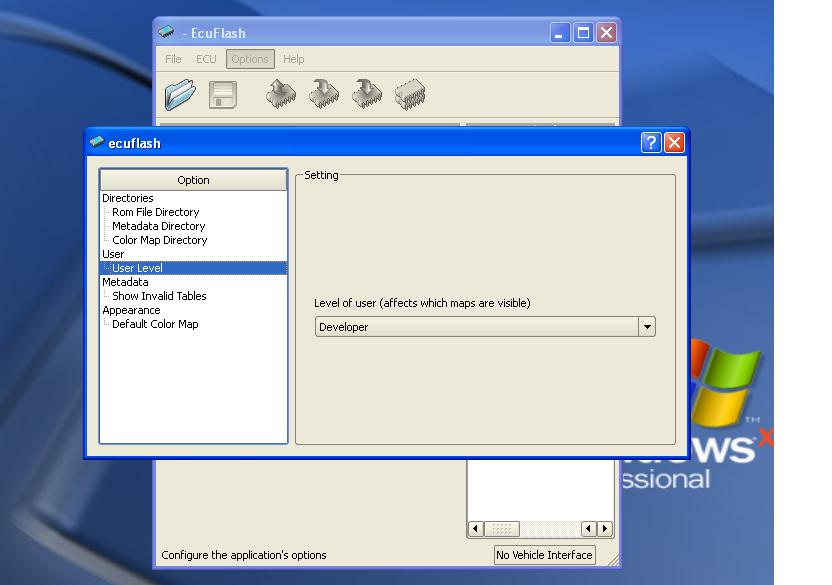Select Rom File Directory option
Viewport: 832px width, 585px height.
click(x=155, y=212)
